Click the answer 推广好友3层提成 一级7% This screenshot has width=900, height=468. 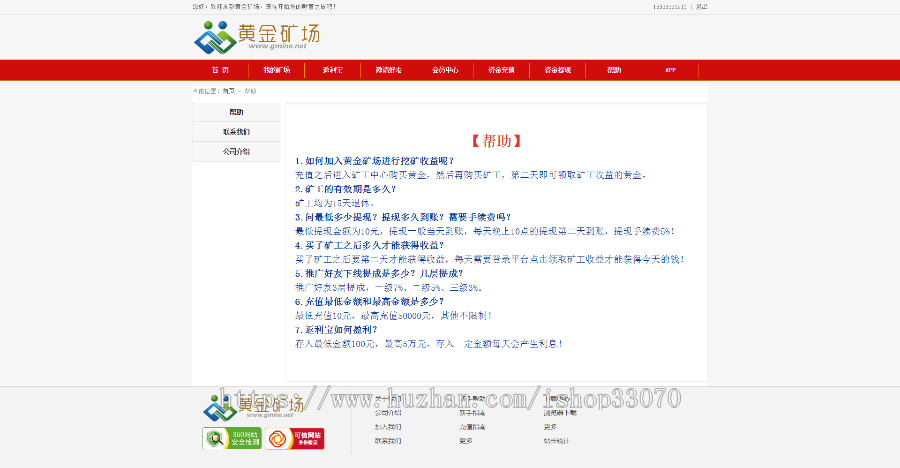[x=389, y=288]
